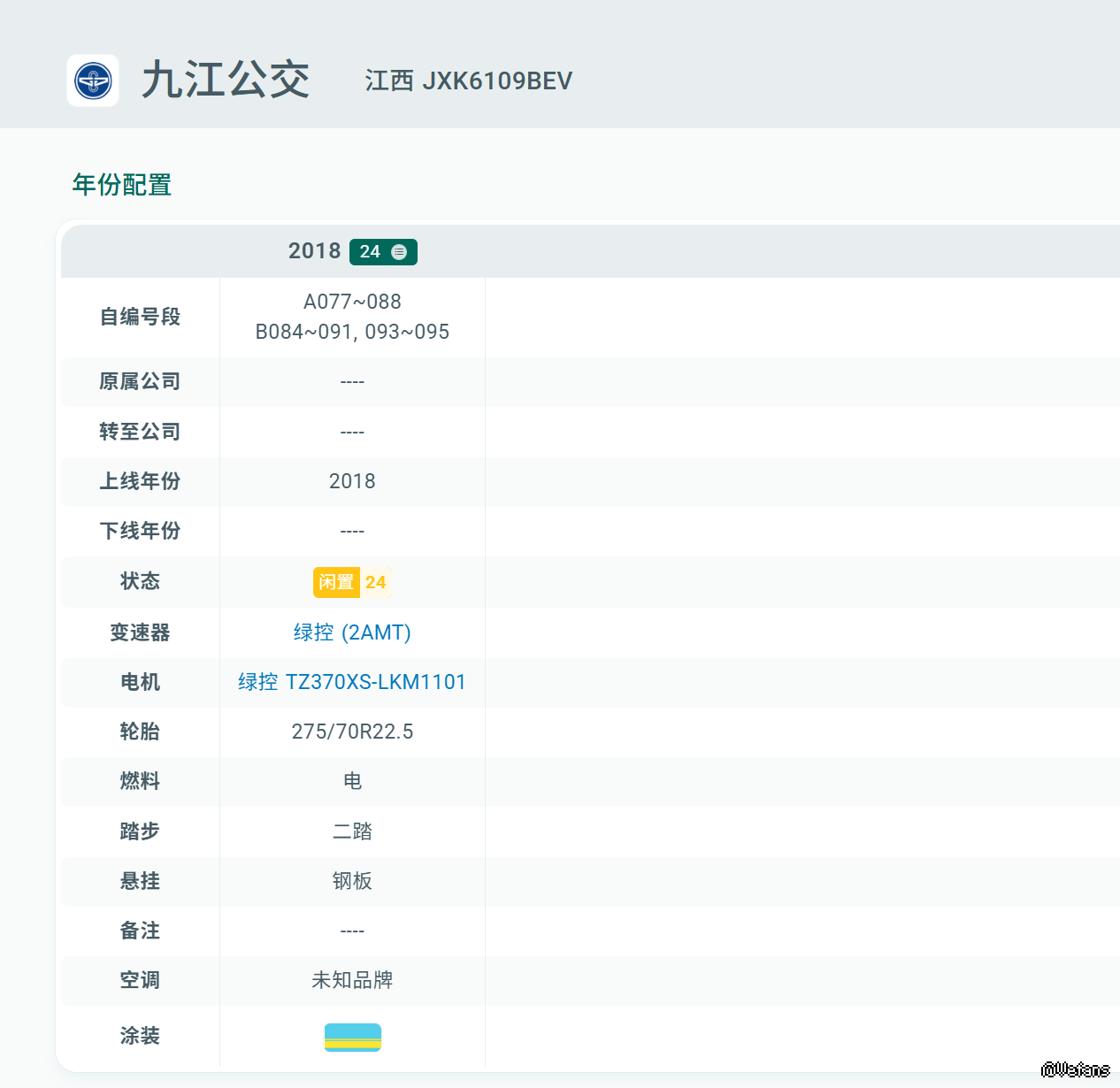Click the list icon in the 2018 badge
1120x1088 pixels.
click(399, 252)
